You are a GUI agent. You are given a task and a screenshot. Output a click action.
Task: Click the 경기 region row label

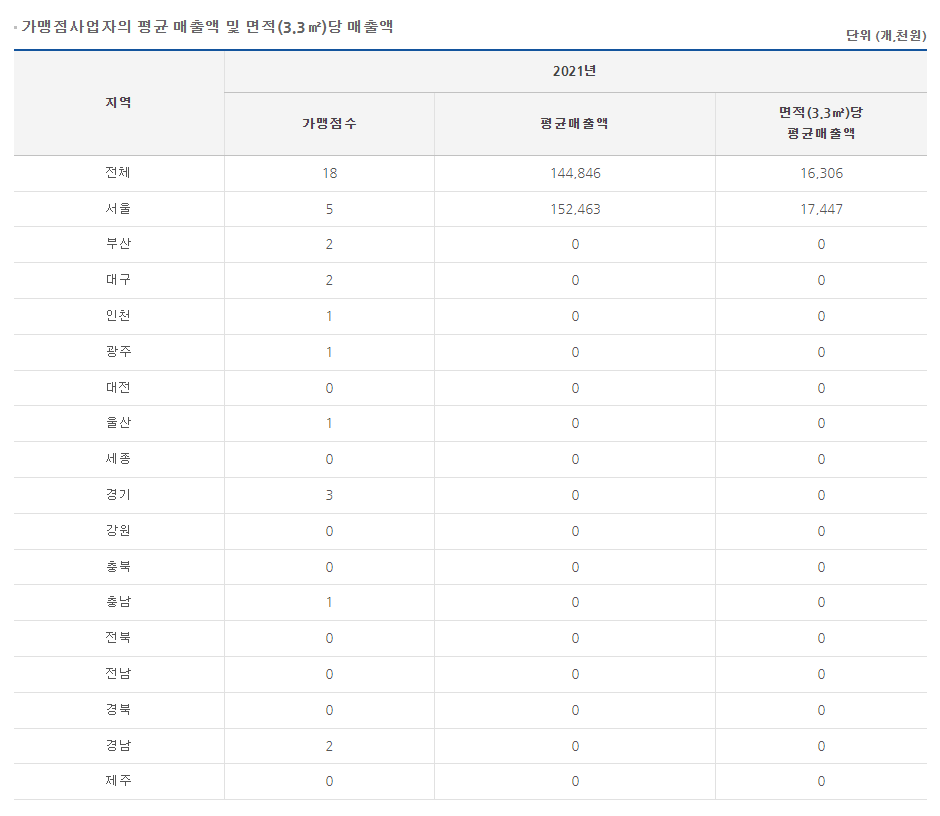click(118, 495)
